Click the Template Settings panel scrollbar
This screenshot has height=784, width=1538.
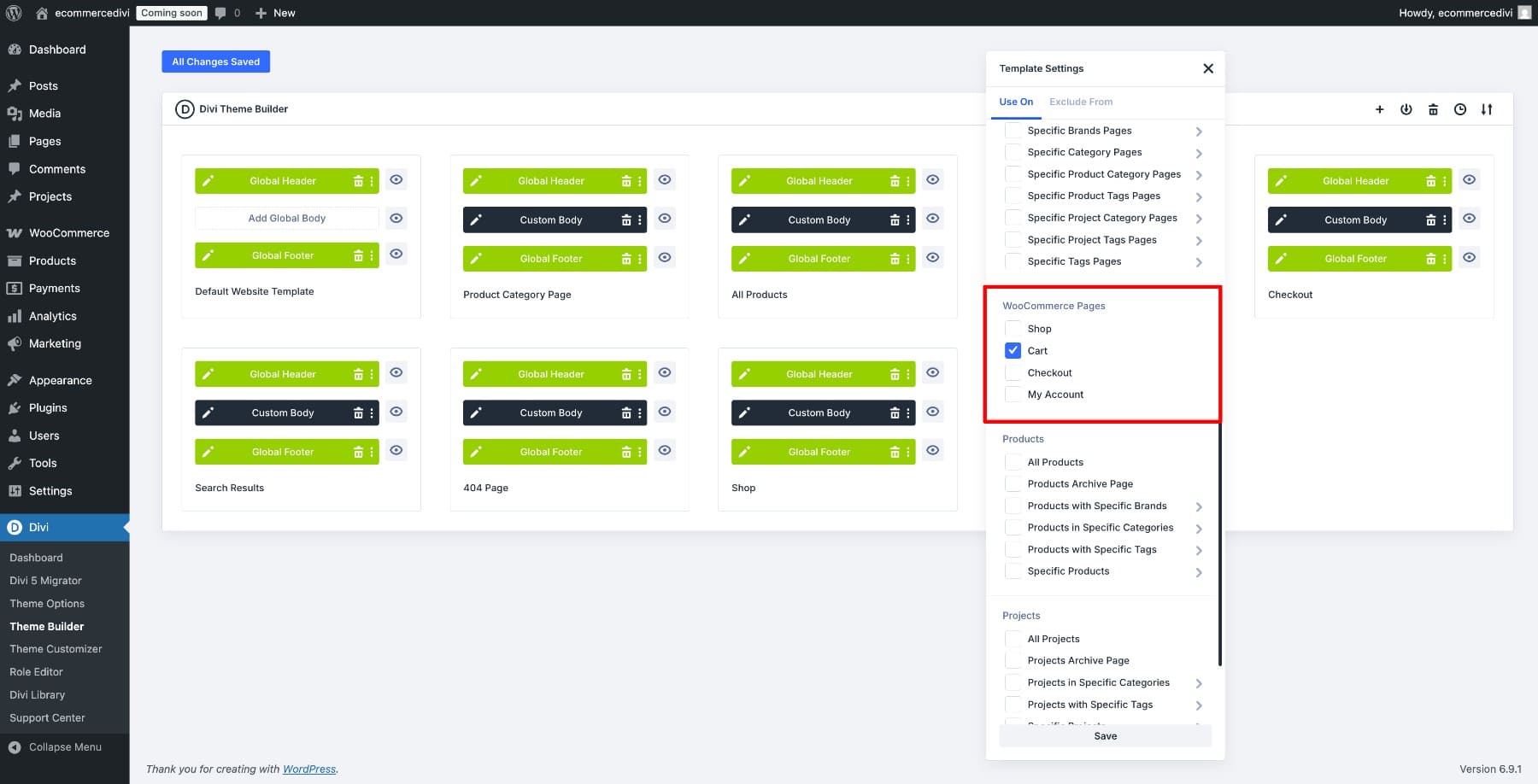point(1219,547)
